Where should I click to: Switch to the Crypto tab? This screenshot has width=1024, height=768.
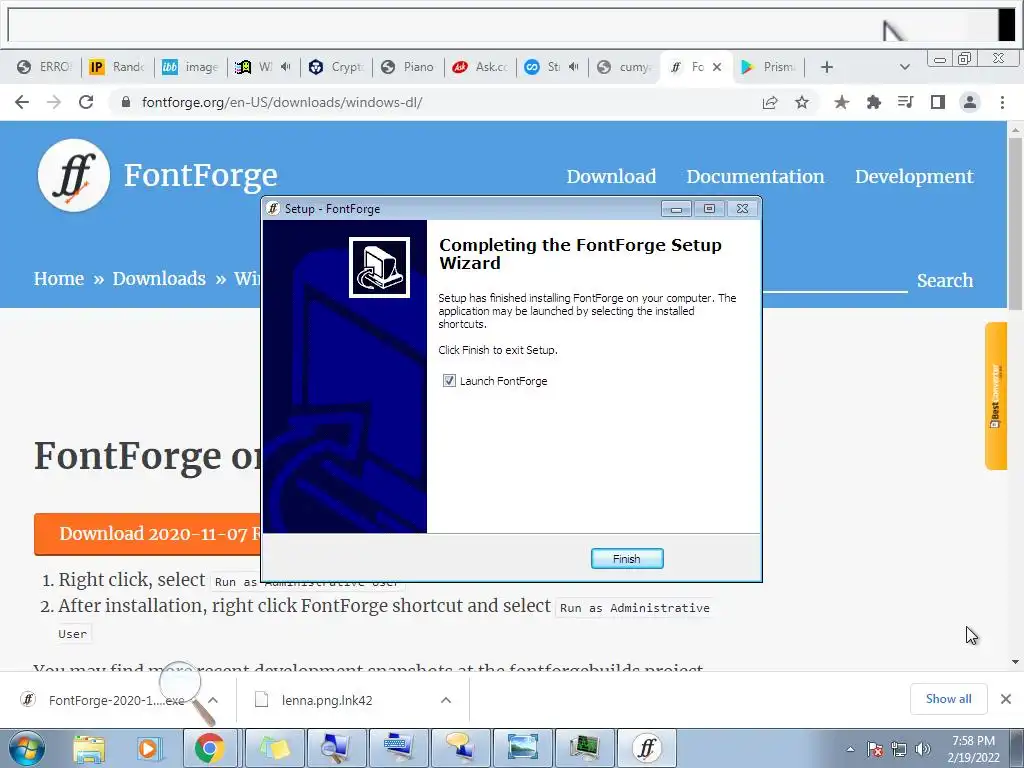(336, 67)
